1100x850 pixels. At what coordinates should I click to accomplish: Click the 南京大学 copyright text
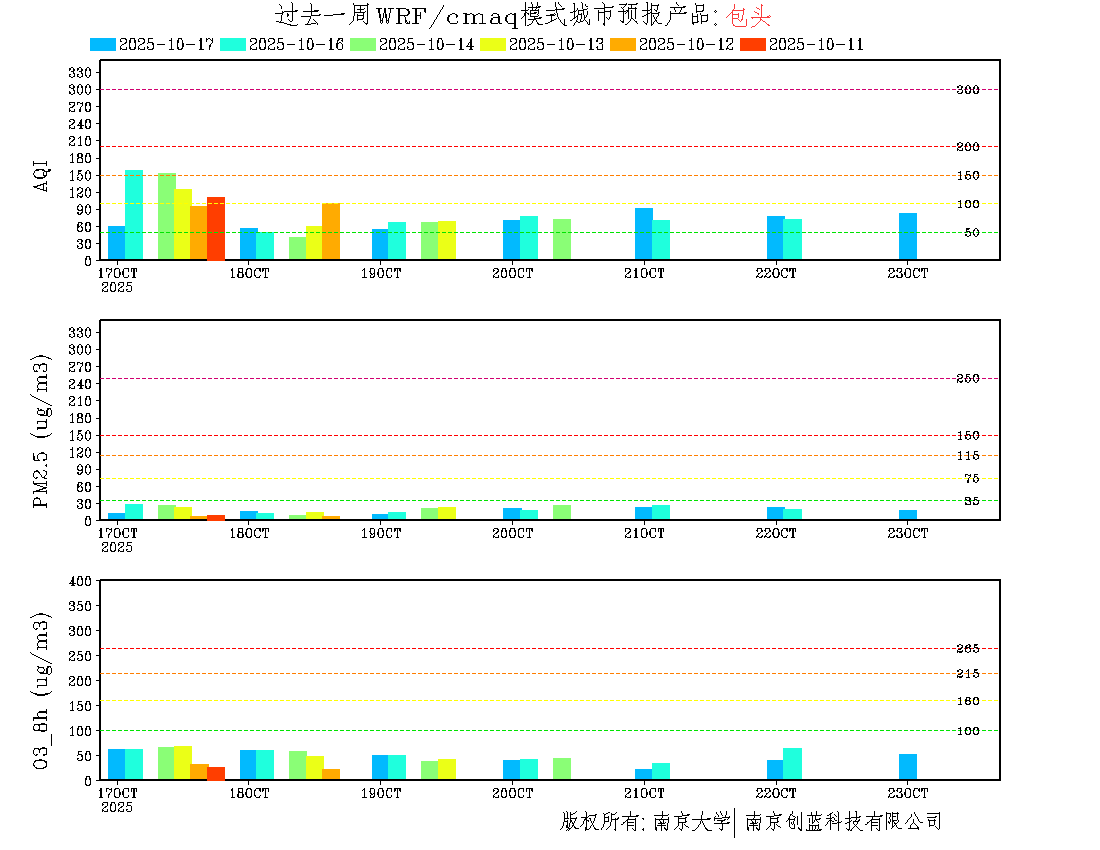point(691,822)
